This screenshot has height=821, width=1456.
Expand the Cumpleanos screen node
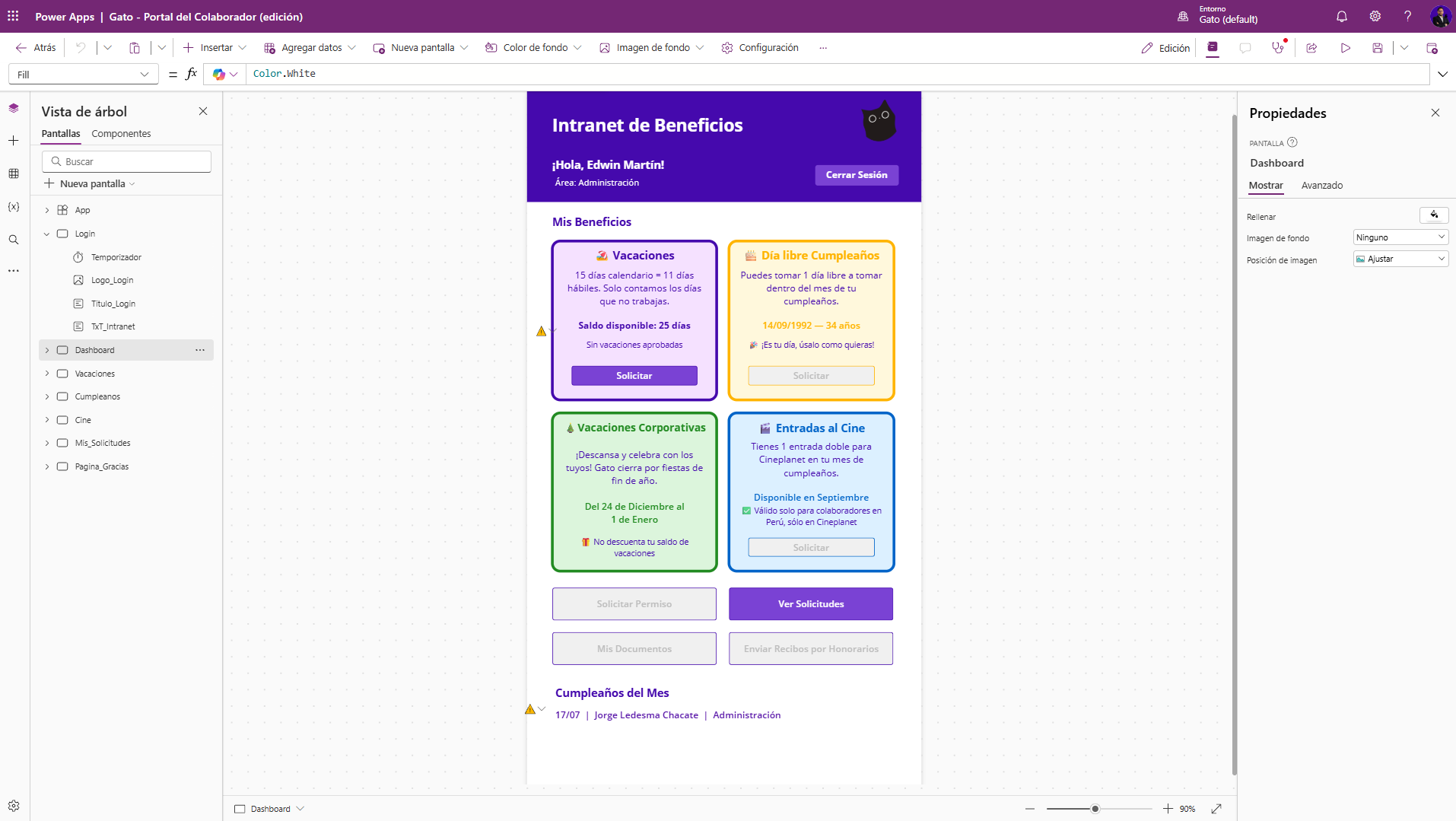pos(47,396)
